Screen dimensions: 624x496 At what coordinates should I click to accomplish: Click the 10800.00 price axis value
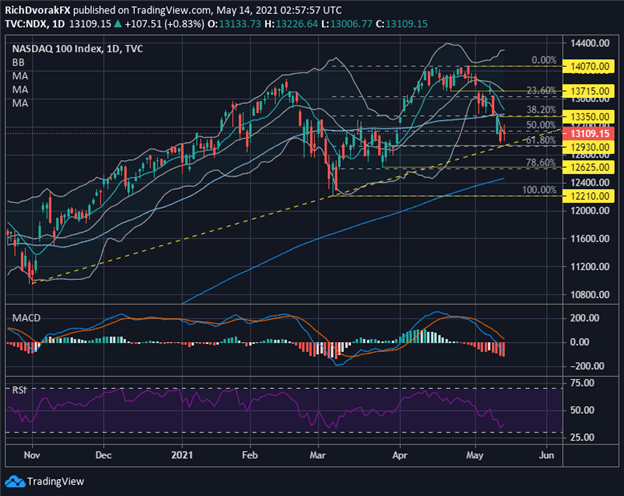pos(590,295)
